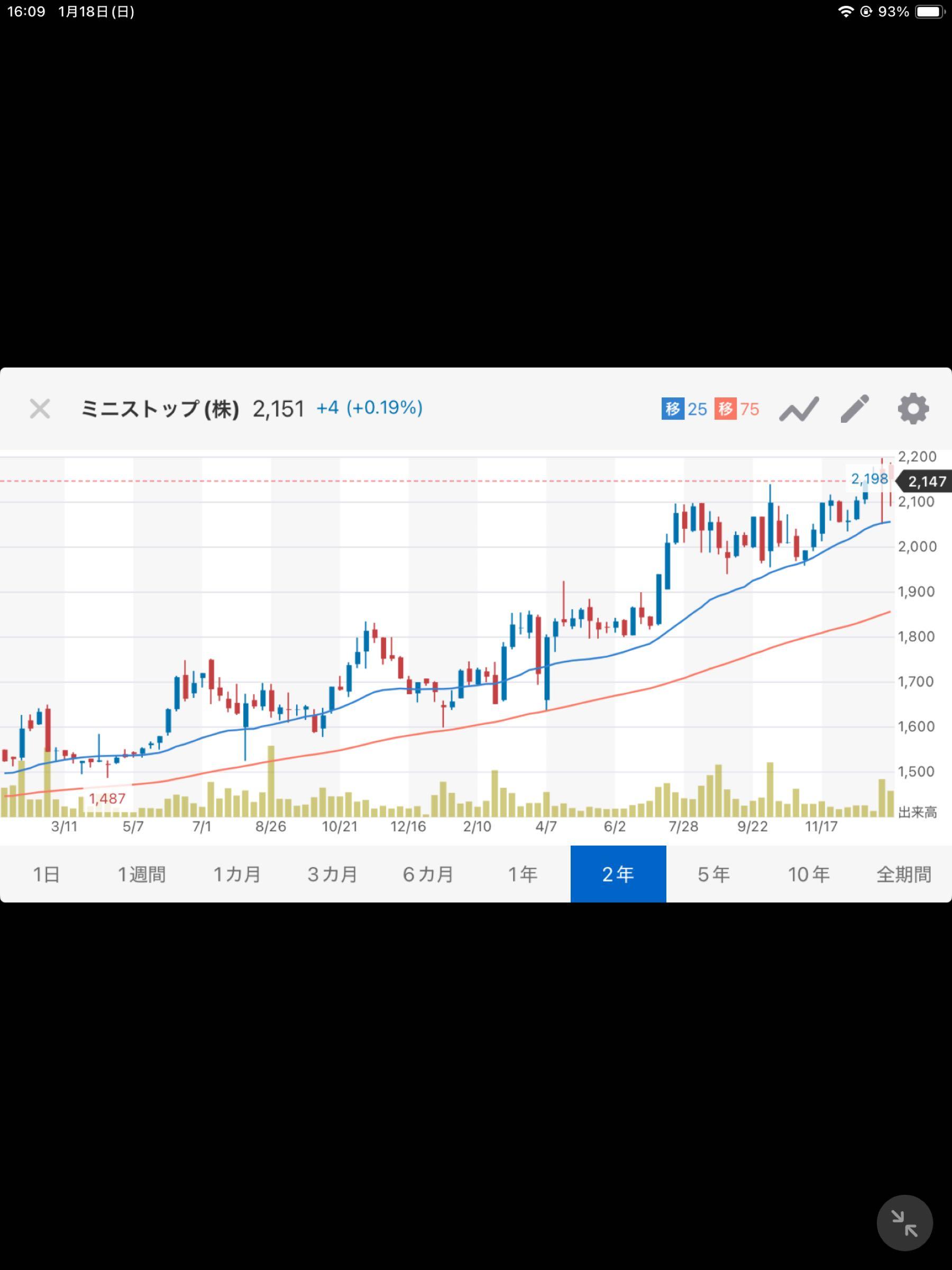Screen dimensions: 952x1270
Task: Tap the collapse fullscreen arrows button
Action: (904, 1223)
